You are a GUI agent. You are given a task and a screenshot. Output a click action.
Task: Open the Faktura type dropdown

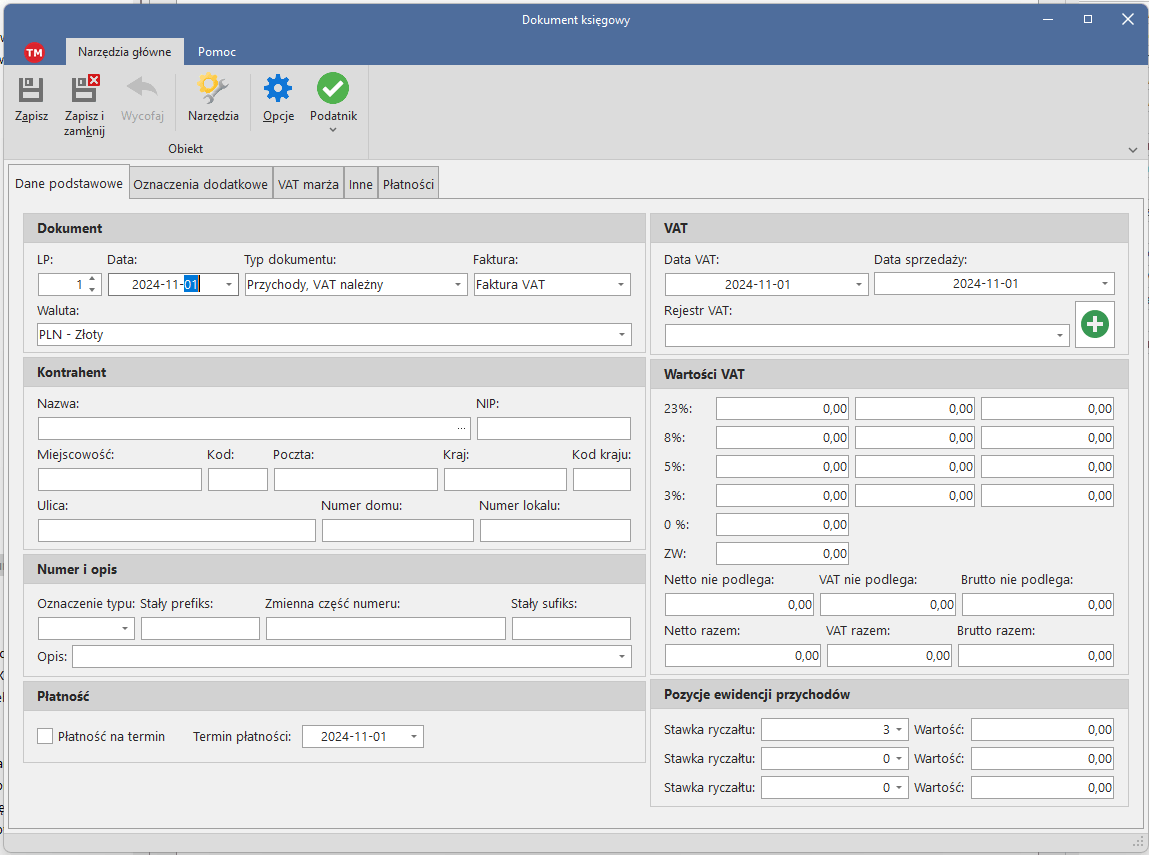pyautogui.click(x=621, y=285)
